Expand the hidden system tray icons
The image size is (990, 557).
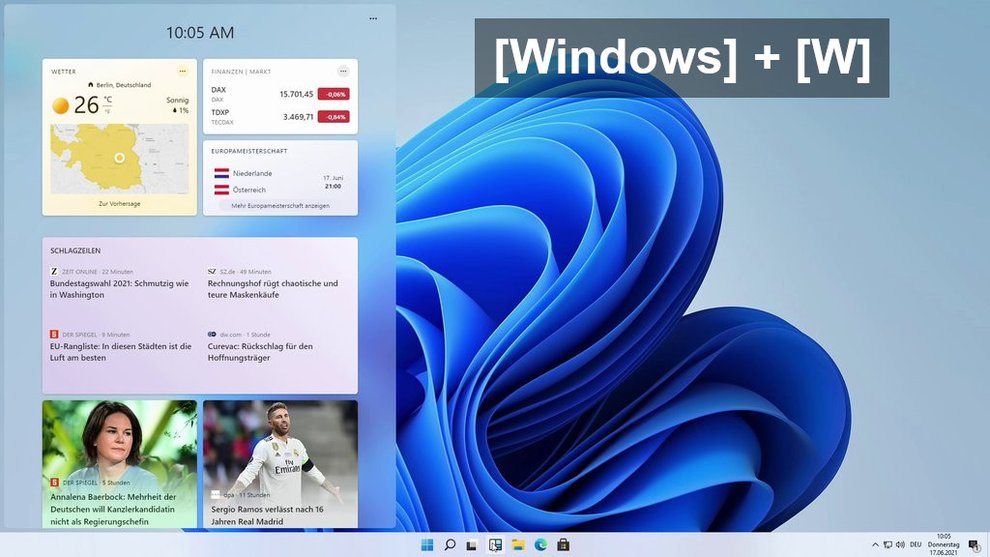click(875, 545)
